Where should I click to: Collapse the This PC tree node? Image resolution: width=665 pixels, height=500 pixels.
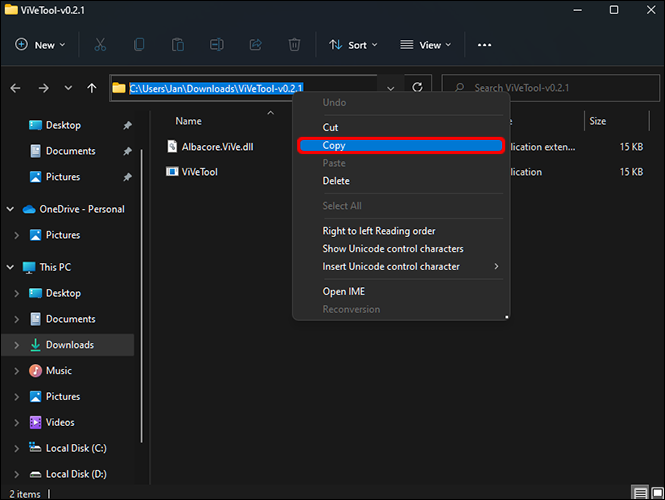(10, 268)
